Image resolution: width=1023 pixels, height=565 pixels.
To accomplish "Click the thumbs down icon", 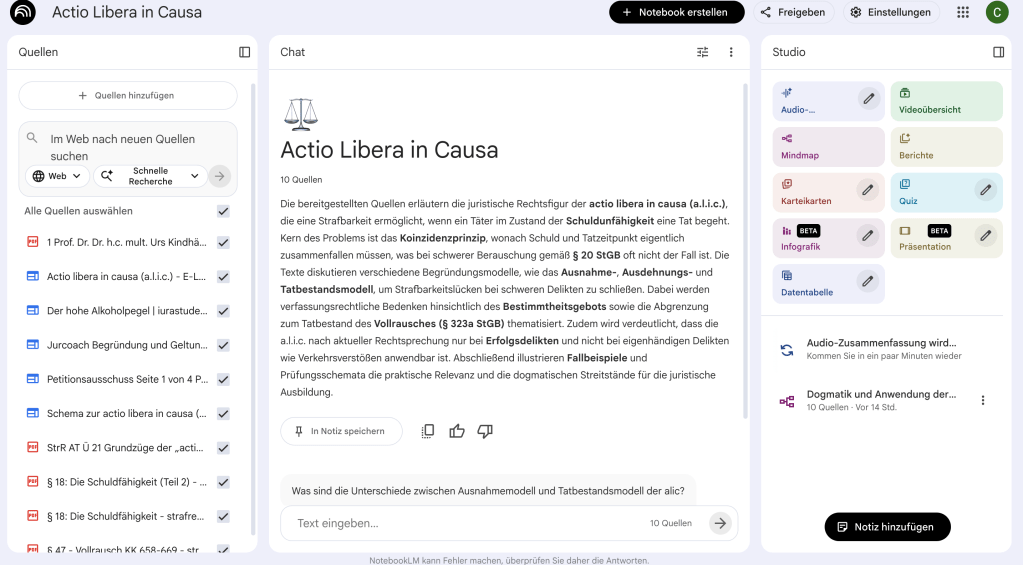I will [x=485, y=431].
